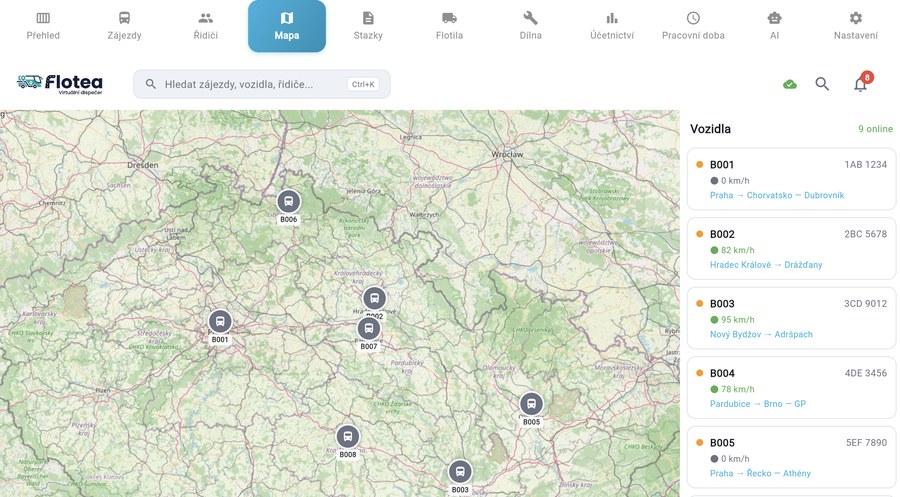The width and height of the screenshot is (900, 497).
Task: Click the Pardubice → Brno – GP route
Action: [x=758, y=403]
